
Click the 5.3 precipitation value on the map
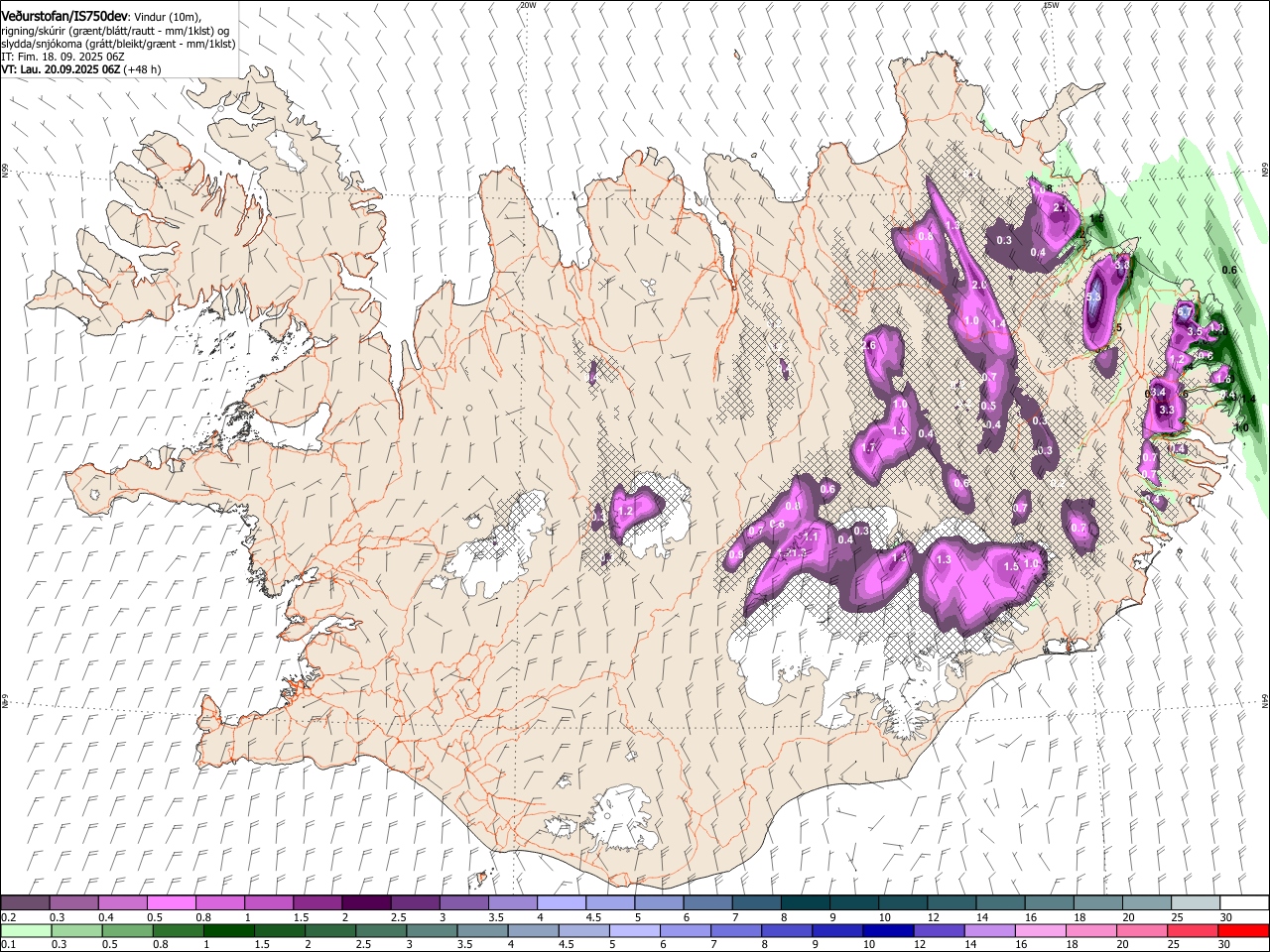click(x=1094, y=297)
